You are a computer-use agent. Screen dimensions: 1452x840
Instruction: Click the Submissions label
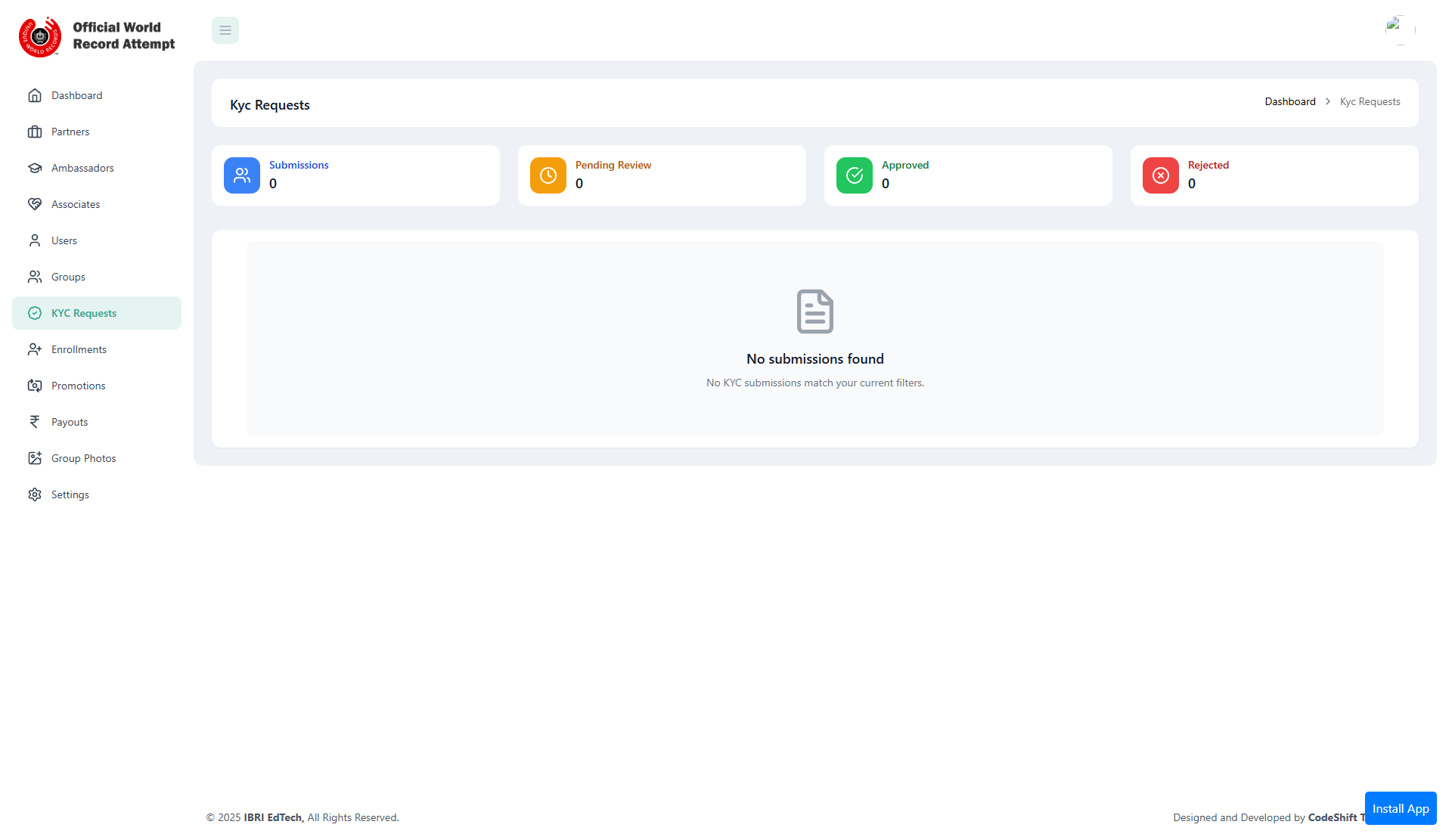299,165
